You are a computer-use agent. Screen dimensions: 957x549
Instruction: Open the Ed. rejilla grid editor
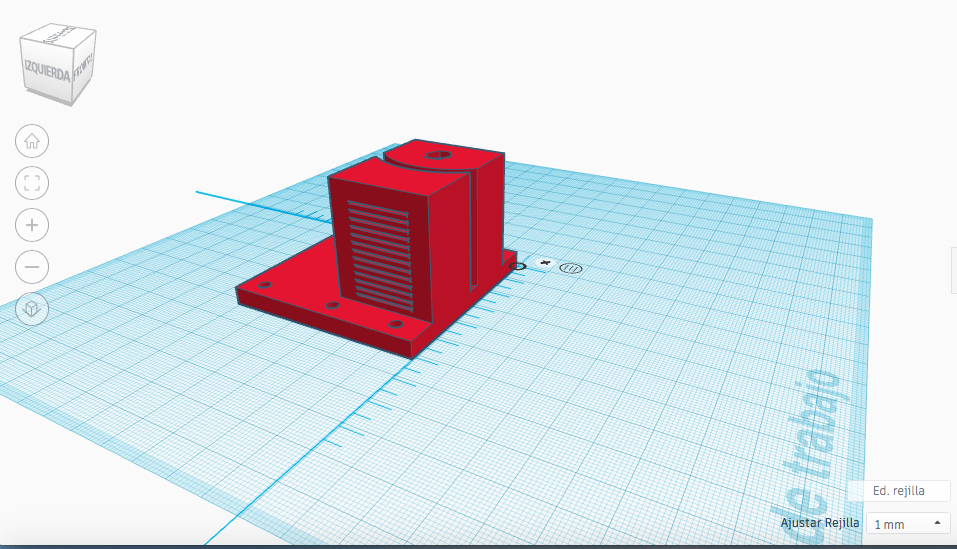pyautogui.click(x=898, y=491)
